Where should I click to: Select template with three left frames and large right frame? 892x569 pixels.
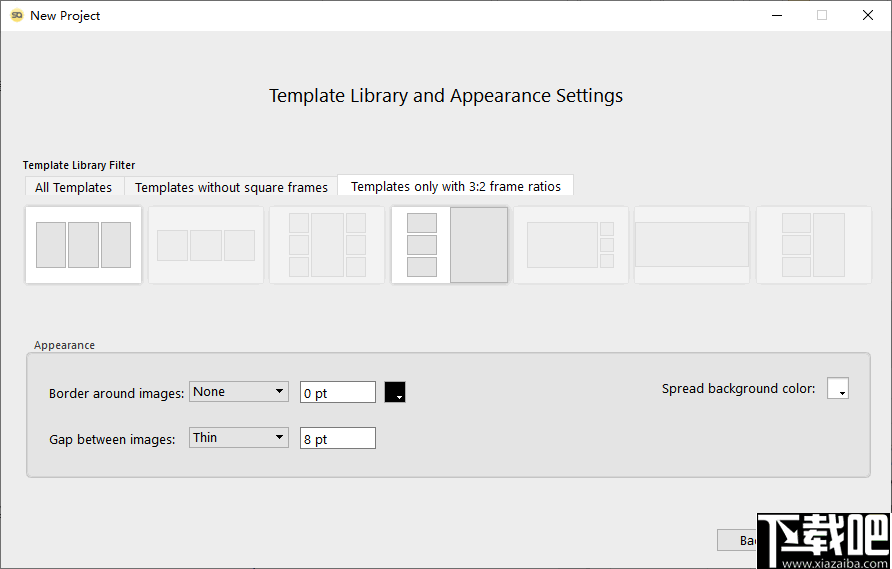coord(449,245)
